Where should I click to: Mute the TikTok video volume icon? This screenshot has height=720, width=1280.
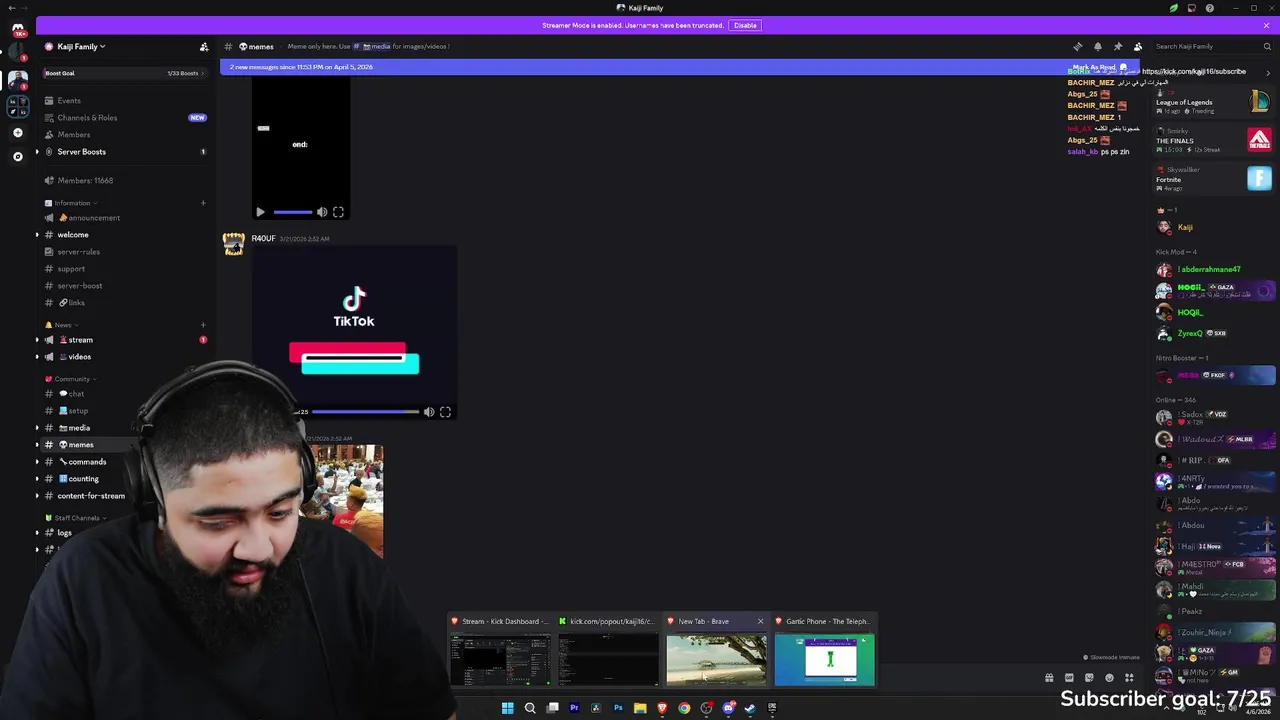[429, 412]
